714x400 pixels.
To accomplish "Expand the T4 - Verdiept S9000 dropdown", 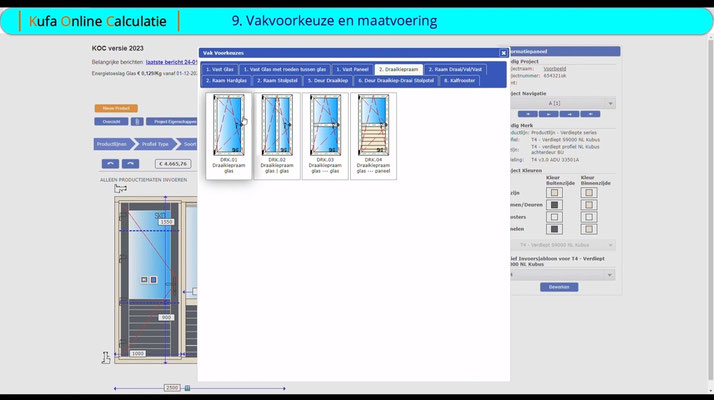I will [x=562, y=245].
